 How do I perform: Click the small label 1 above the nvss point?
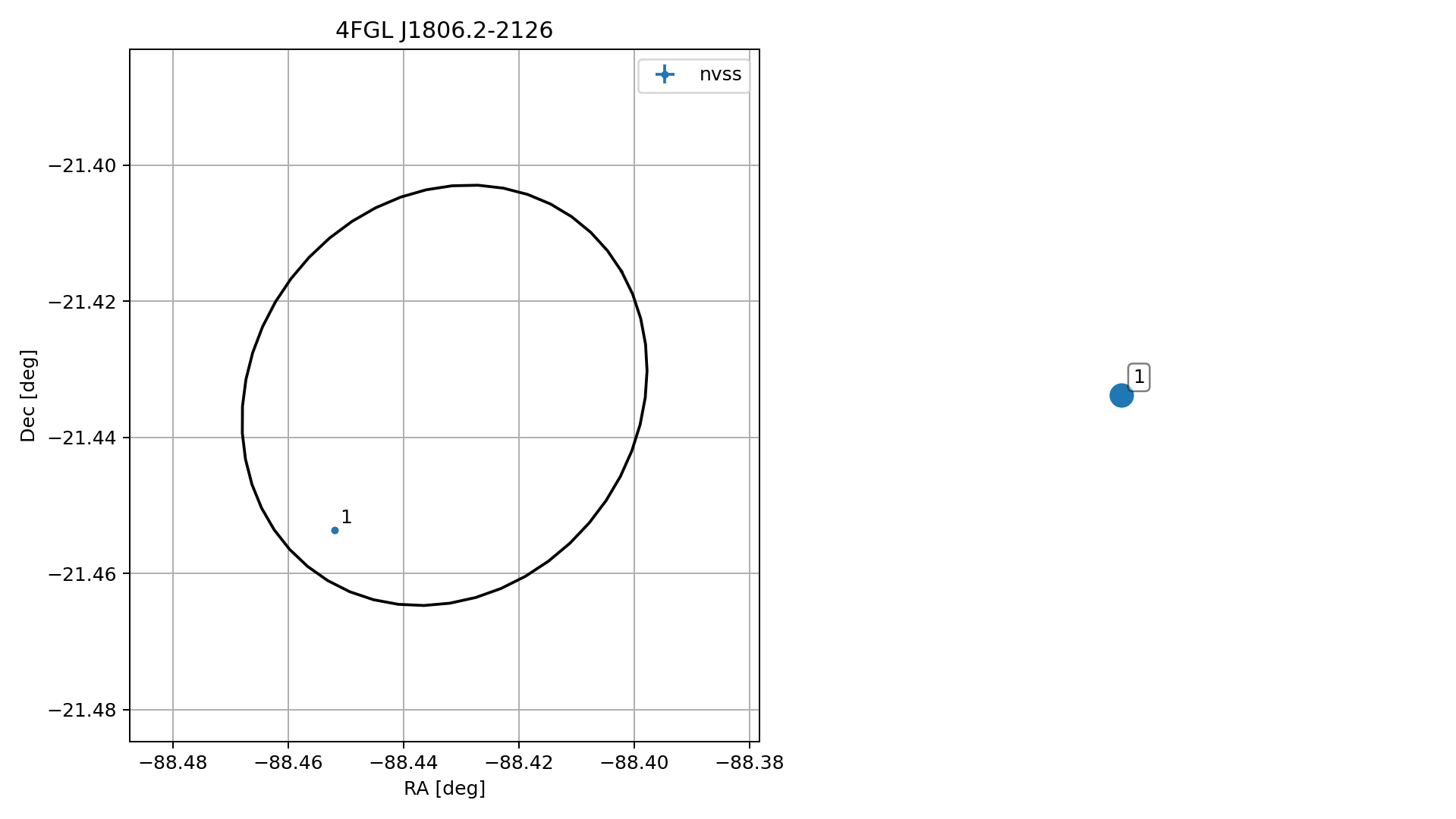(347, 517)
